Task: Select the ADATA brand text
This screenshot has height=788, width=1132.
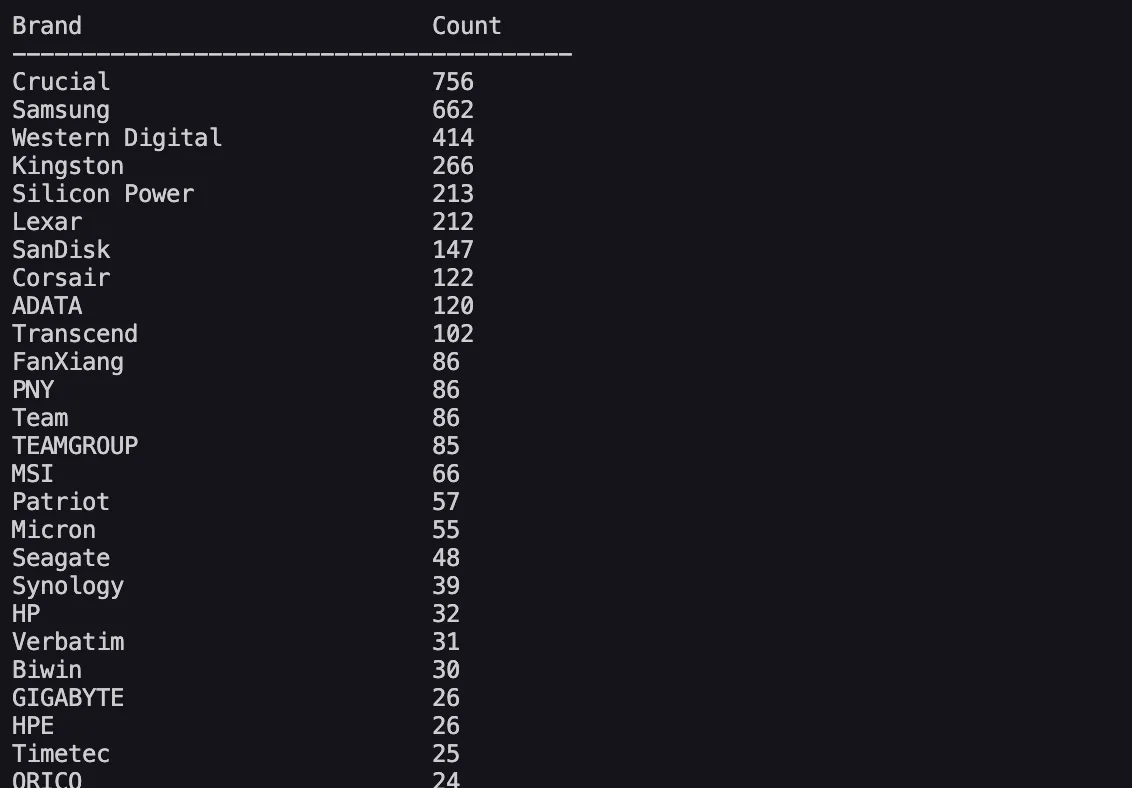Action: click(x=47, y=306)
